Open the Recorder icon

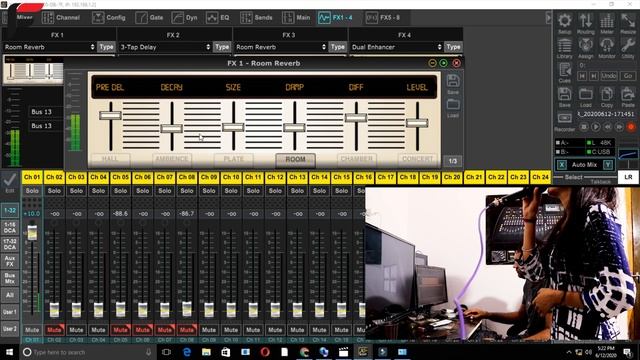click(565, 122)
